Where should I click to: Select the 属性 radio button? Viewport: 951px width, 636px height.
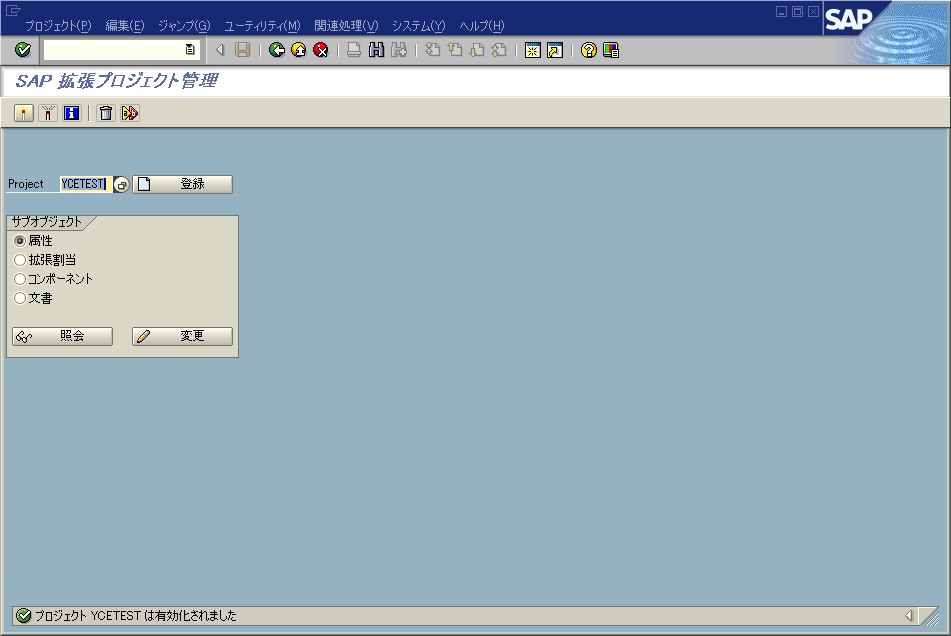(20, 241)
